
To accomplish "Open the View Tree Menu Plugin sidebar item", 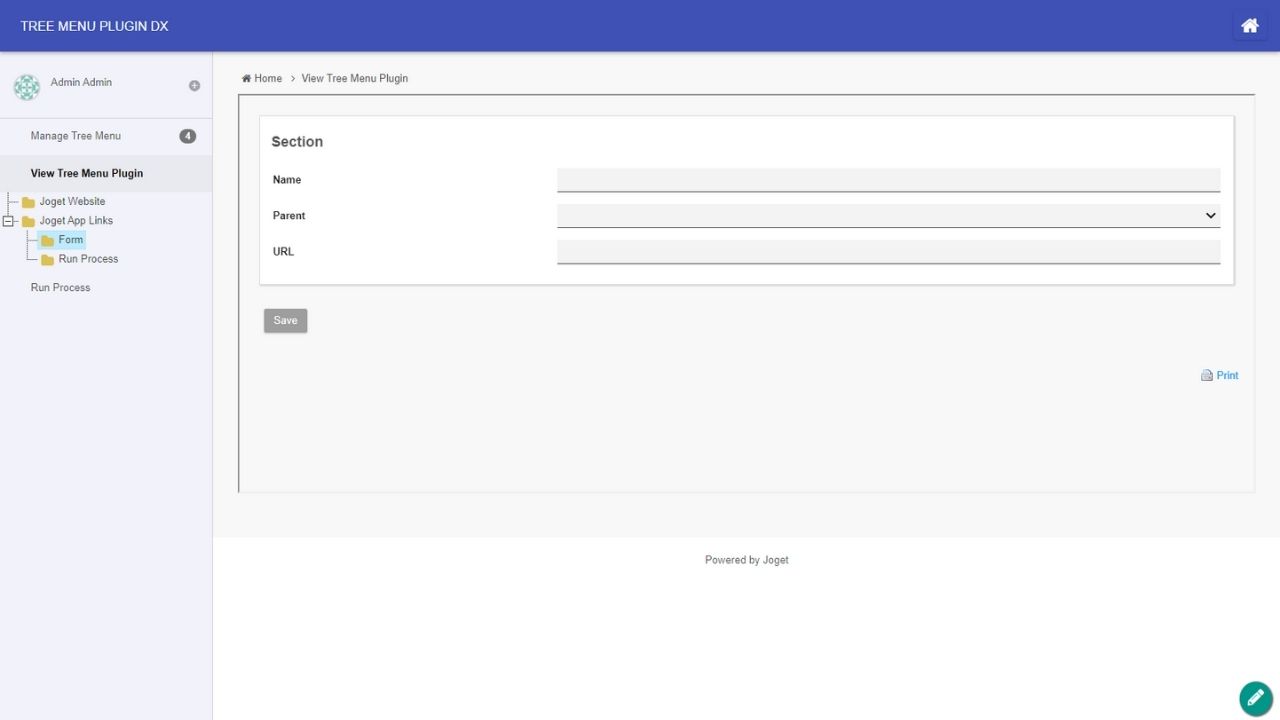I will click(x=87, y=174).
